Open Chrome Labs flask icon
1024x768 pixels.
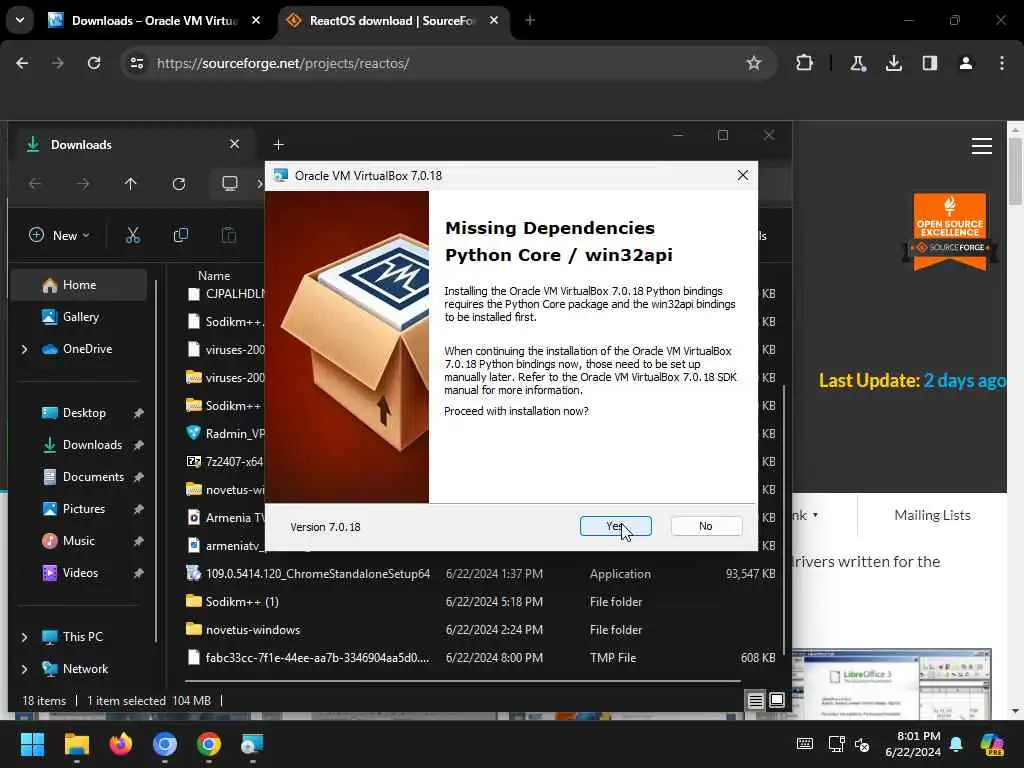(x=857, y=63)
